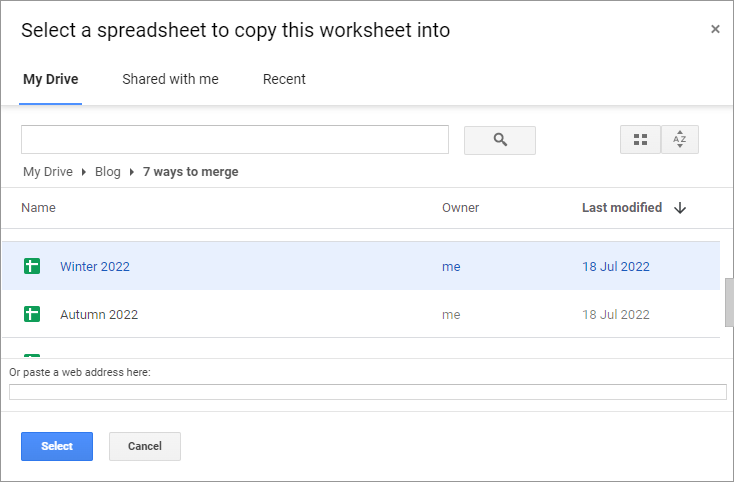Focus the file search text field

[235, 140]
